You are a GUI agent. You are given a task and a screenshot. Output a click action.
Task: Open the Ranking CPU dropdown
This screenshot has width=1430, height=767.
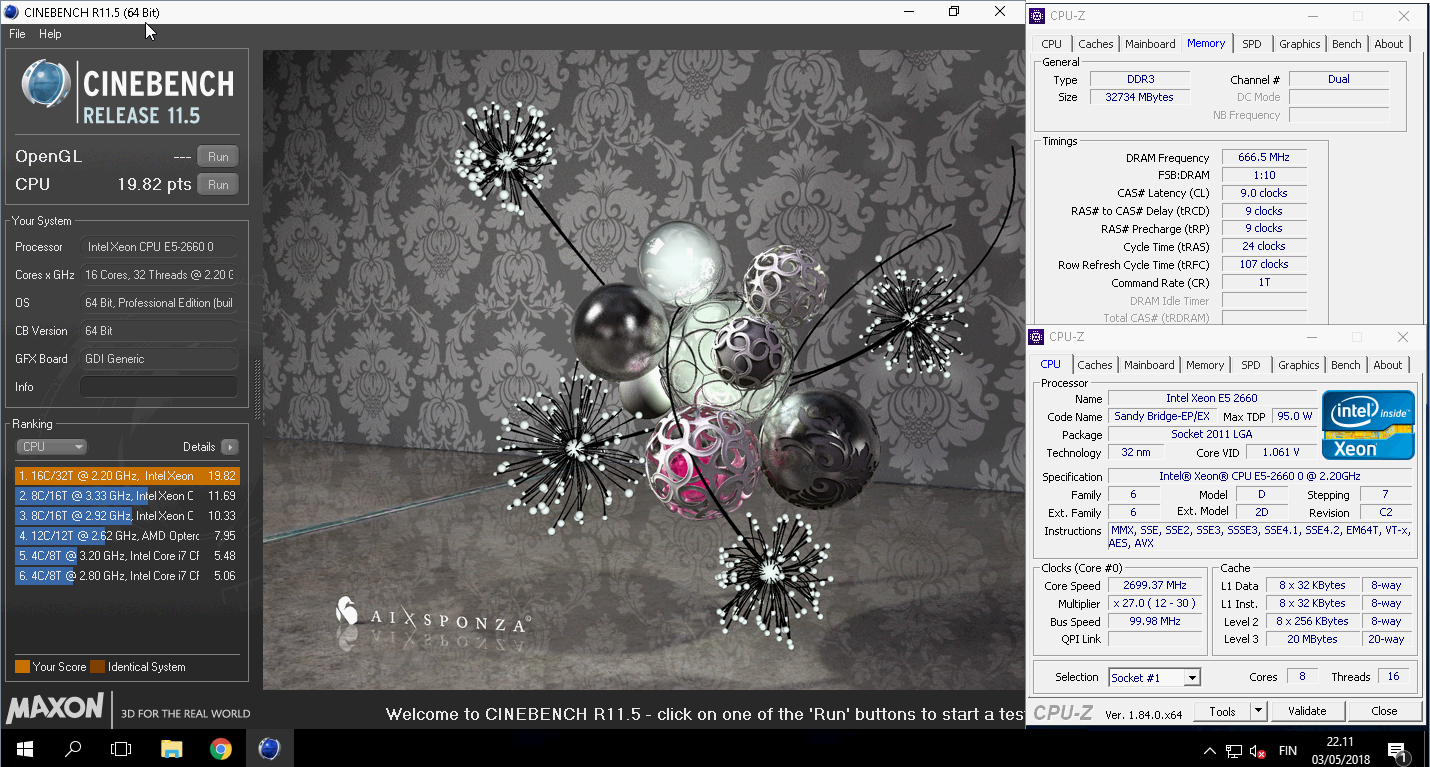(x=51, y=447)
